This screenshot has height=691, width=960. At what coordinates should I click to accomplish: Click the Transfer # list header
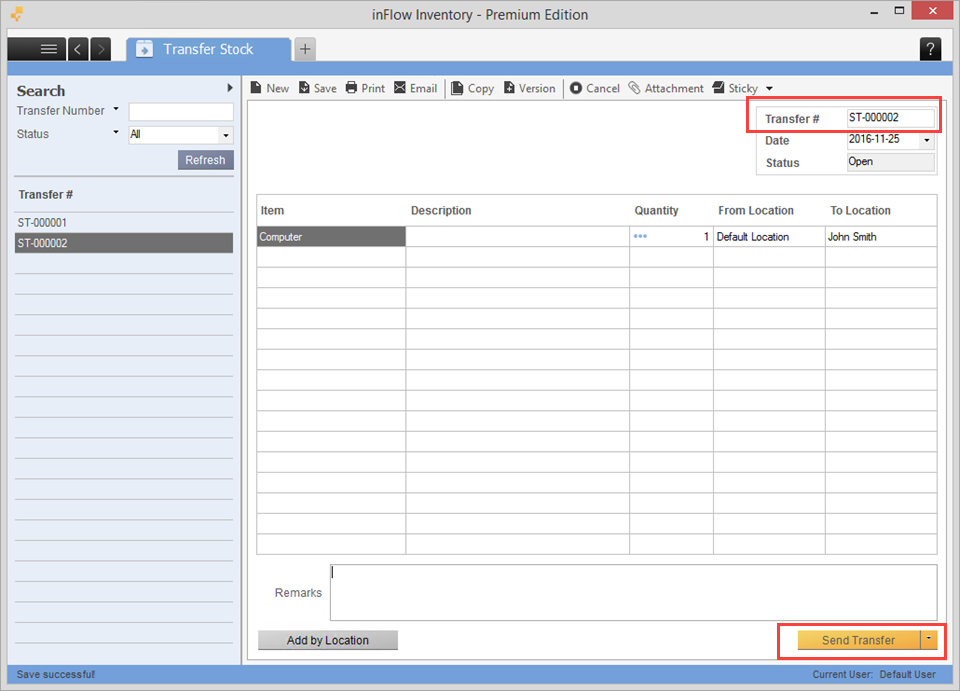[x=45, y=195]
